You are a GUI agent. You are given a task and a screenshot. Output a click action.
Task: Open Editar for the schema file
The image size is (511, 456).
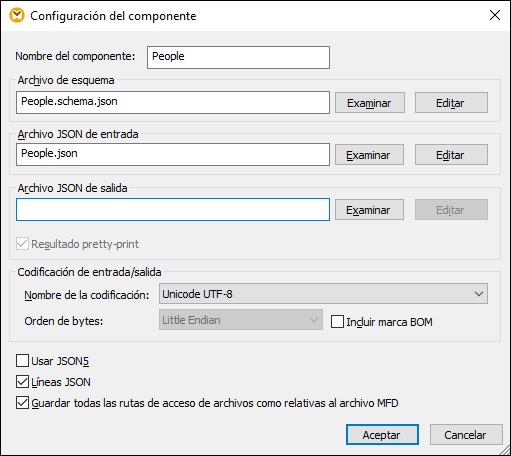[451, 103]
